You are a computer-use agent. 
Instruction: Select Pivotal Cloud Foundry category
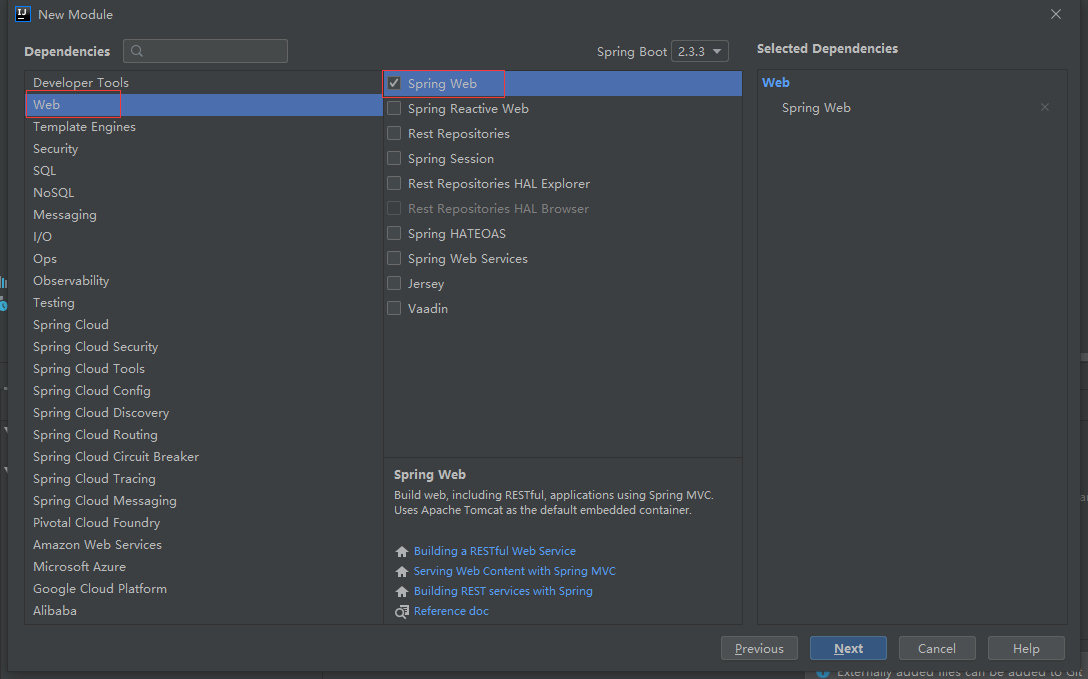(203, 523)
